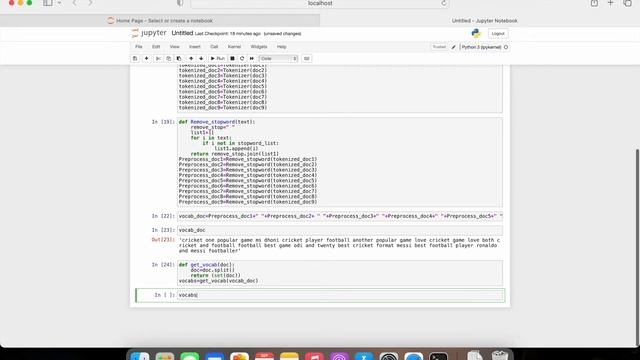The height and width of the screenshot is (360, 640).
Task: Open a new tab with the plus icon
Action: [611, 3]
